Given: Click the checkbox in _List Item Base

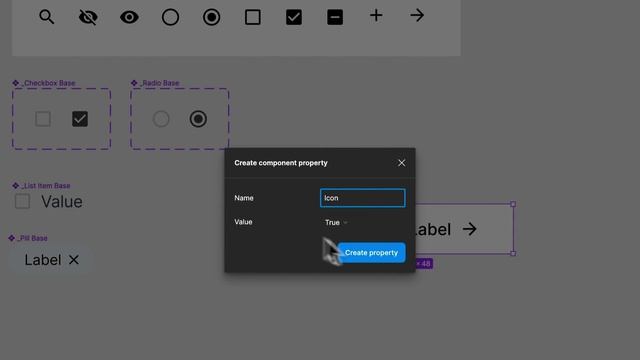Looking at the screenshot, I should point(22,201).
